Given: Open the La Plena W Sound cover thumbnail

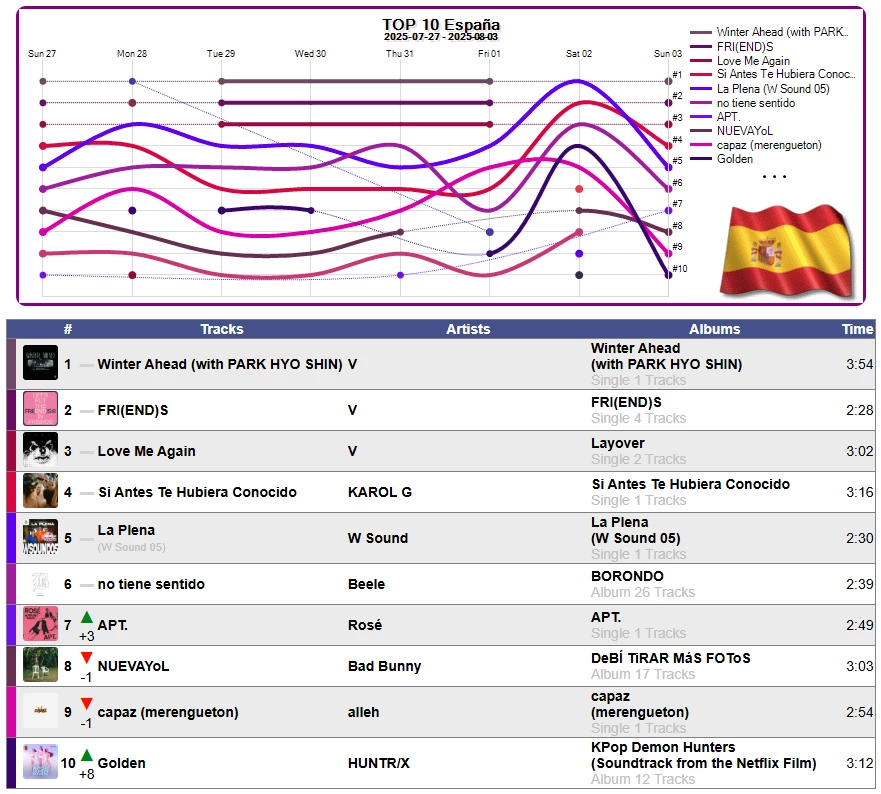Looking at the screenshot, I should tap(40, 537).
